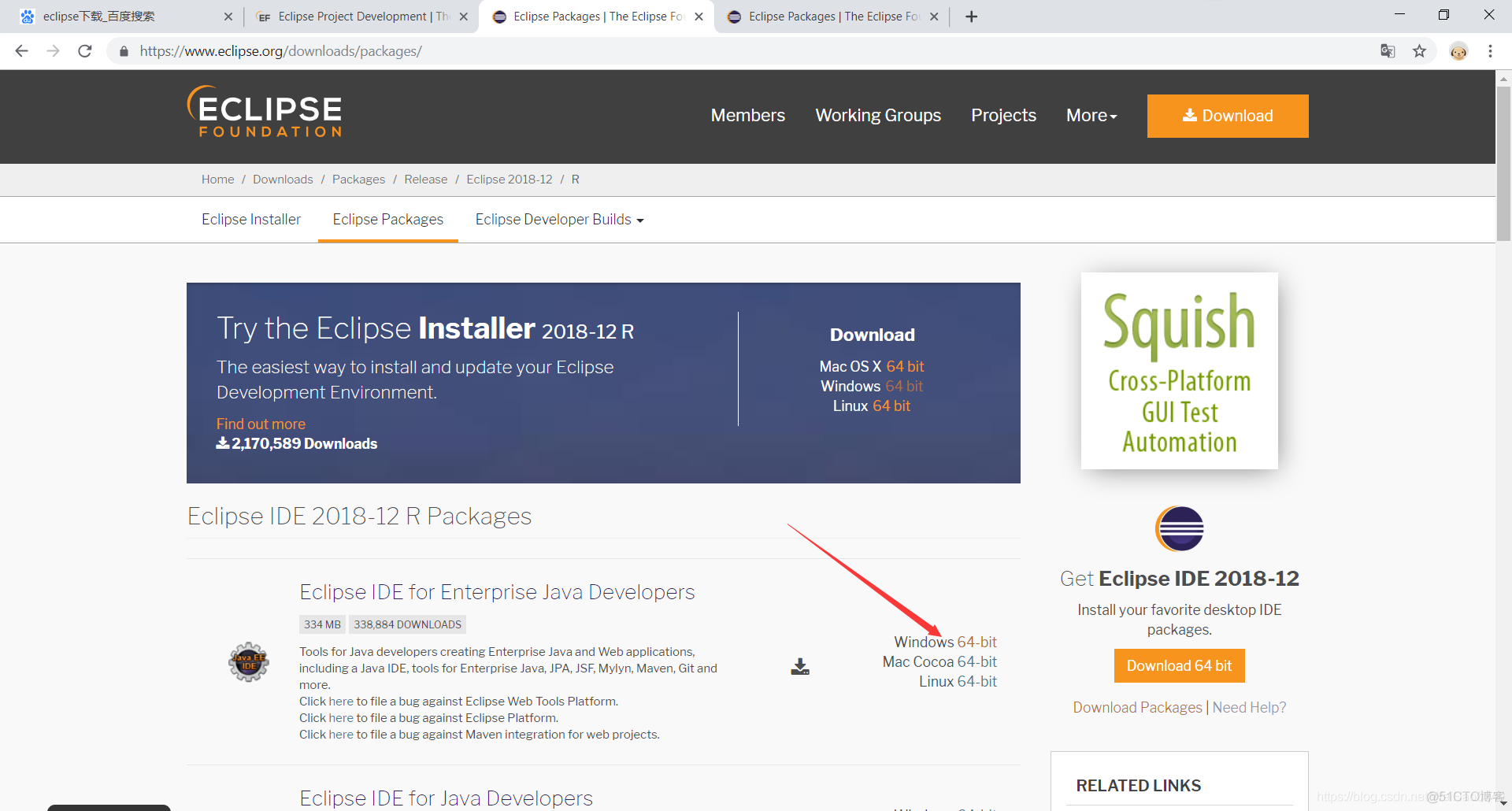Image resolution: width=1512 pixels, height=811 pixels.
Task: Open Working Groups in navigation
Action: coord(878,116)
